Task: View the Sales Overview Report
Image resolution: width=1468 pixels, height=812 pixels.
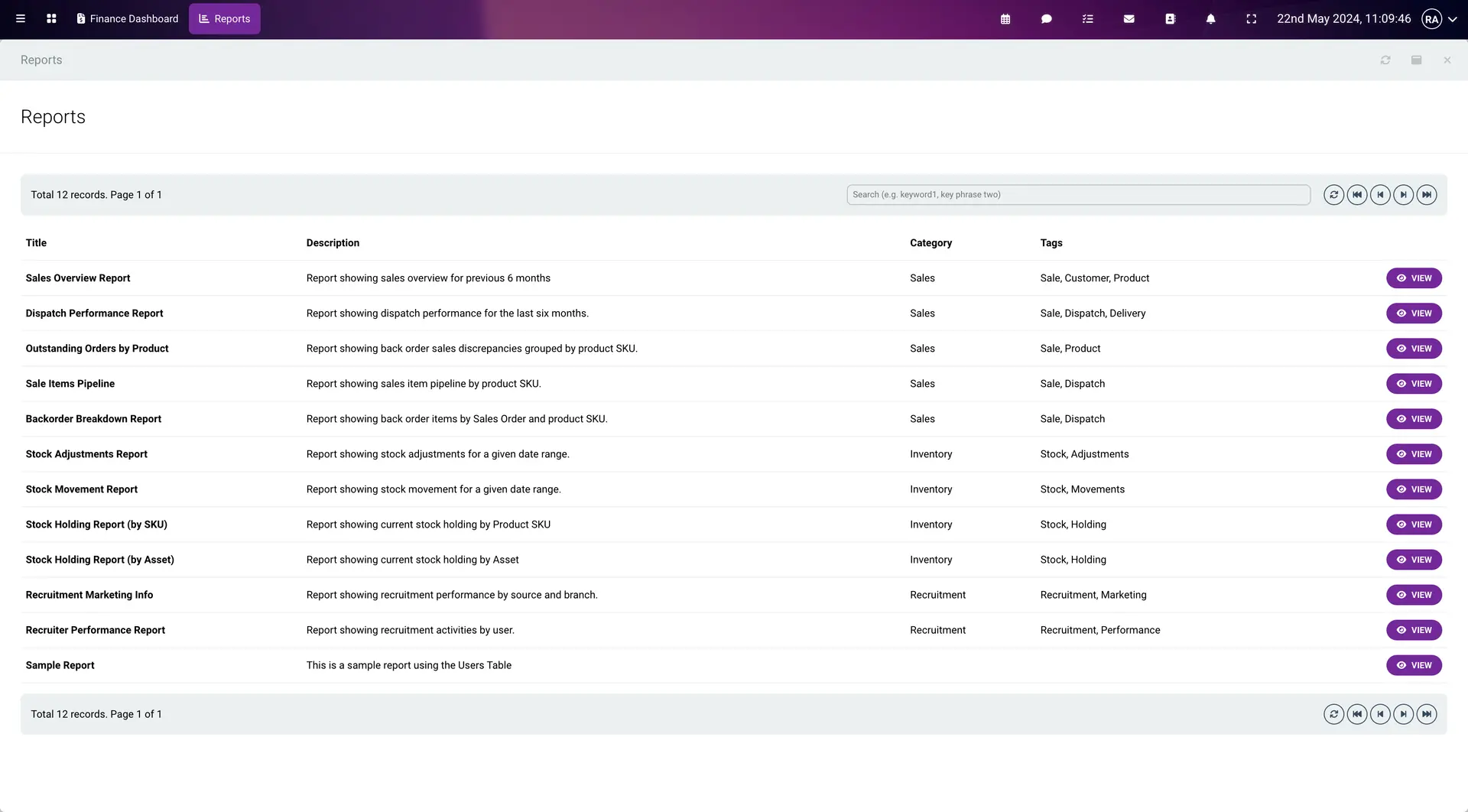Action: pyautogui.click(x=1414, y=278)
